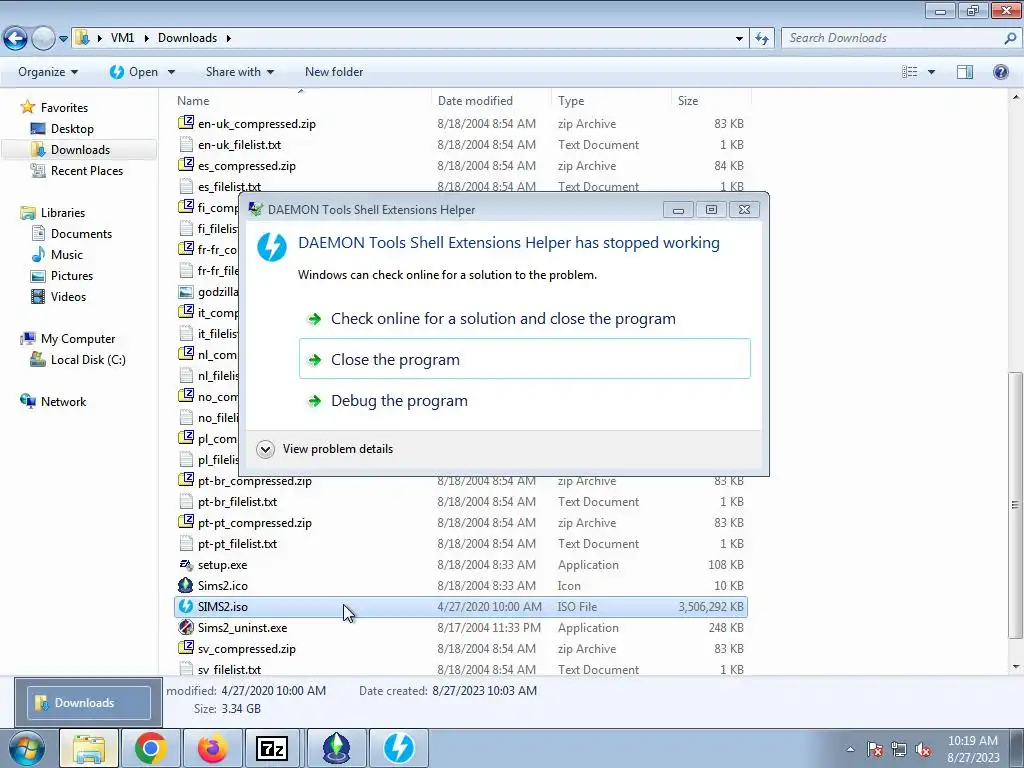Open the Share with menu
Image resolution: width=1024 pixels, height=768 pixels.
[240, 72]
